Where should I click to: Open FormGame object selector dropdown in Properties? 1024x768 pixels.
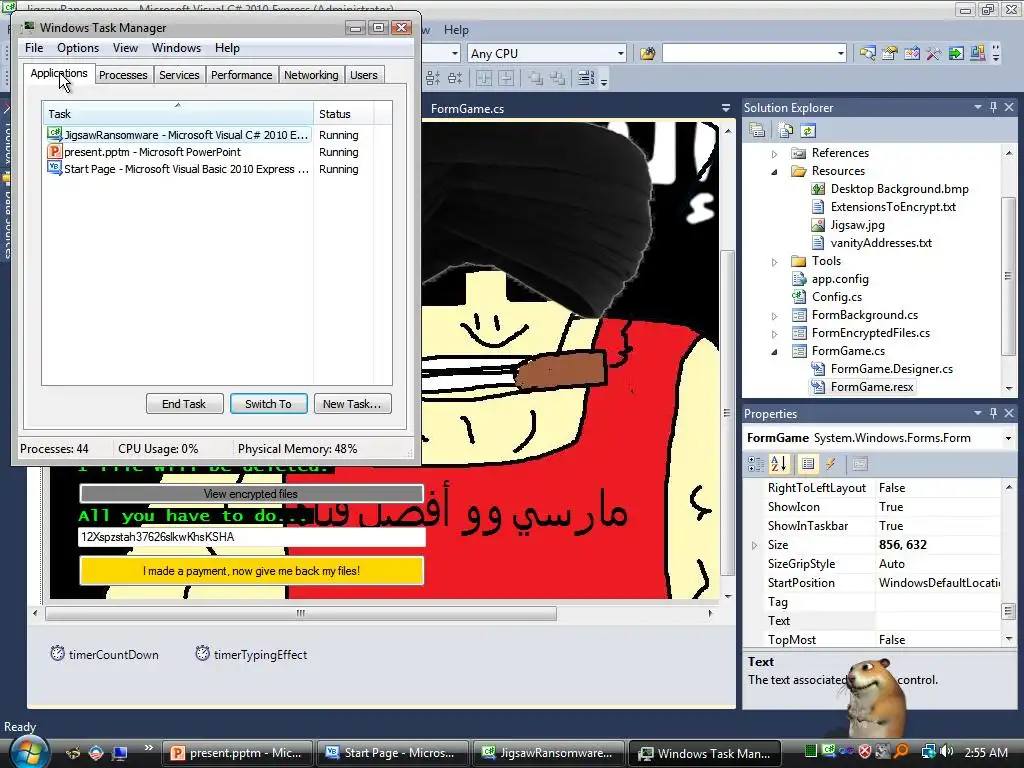(1008, 438)
